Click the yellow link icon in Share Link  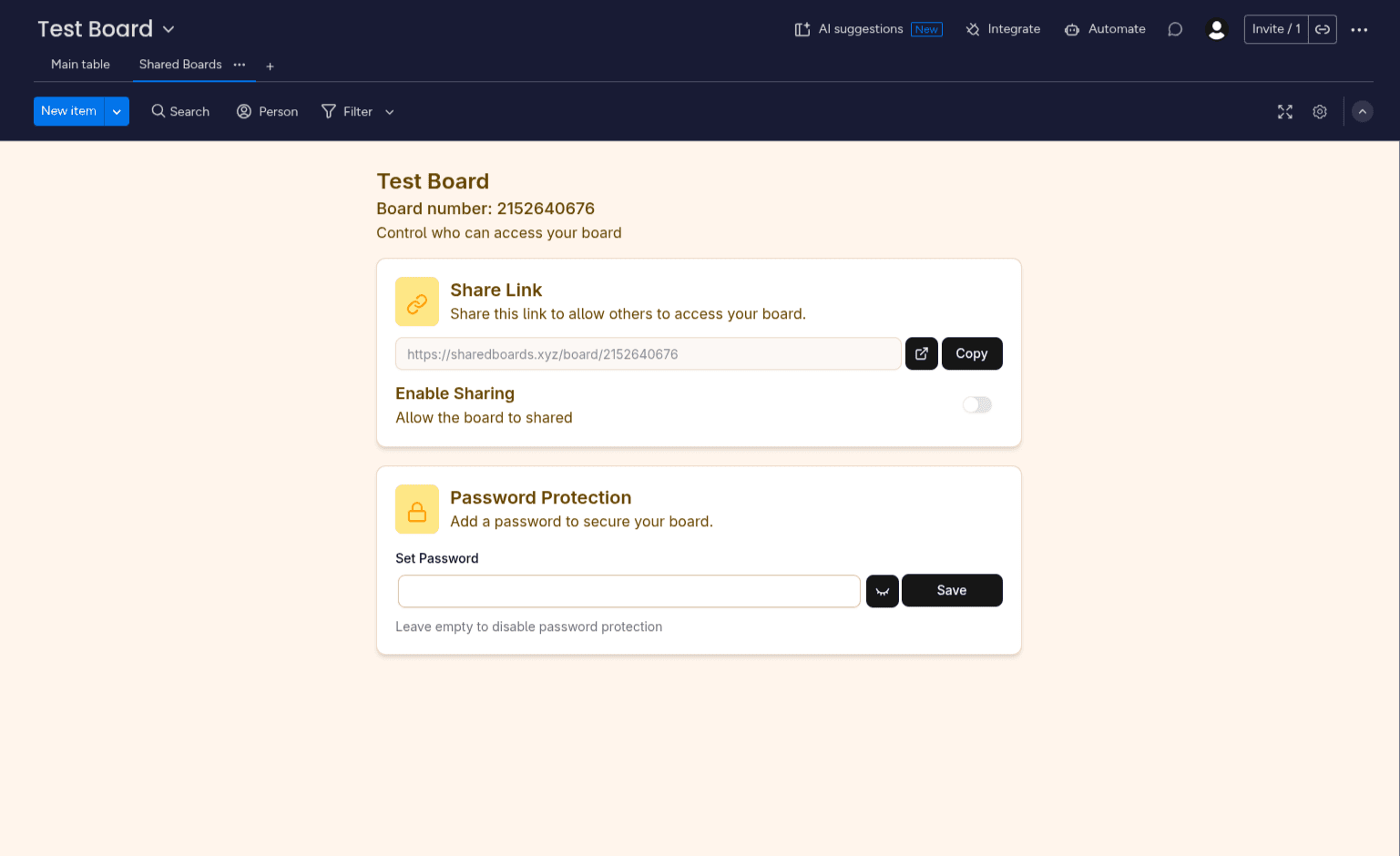pos(417,301)
